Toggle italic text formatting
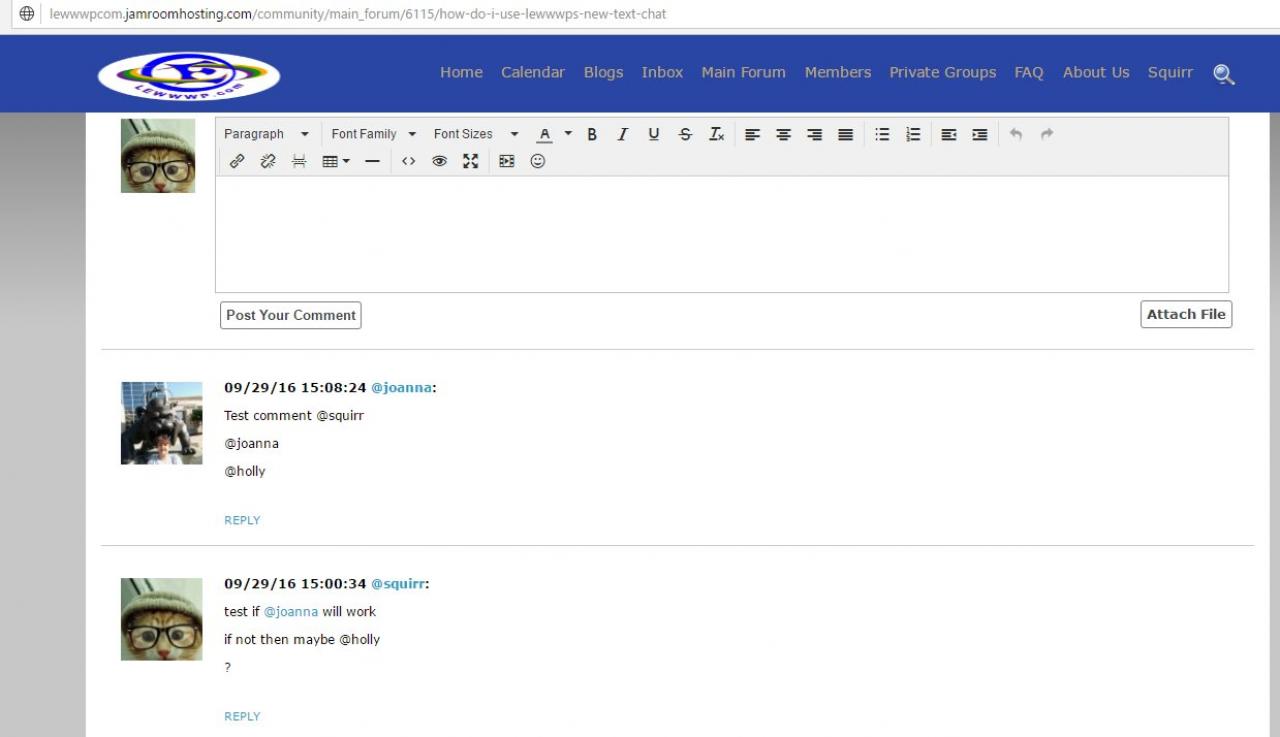The height and width of the screenshot is (737, 1280). coord(622,134)
